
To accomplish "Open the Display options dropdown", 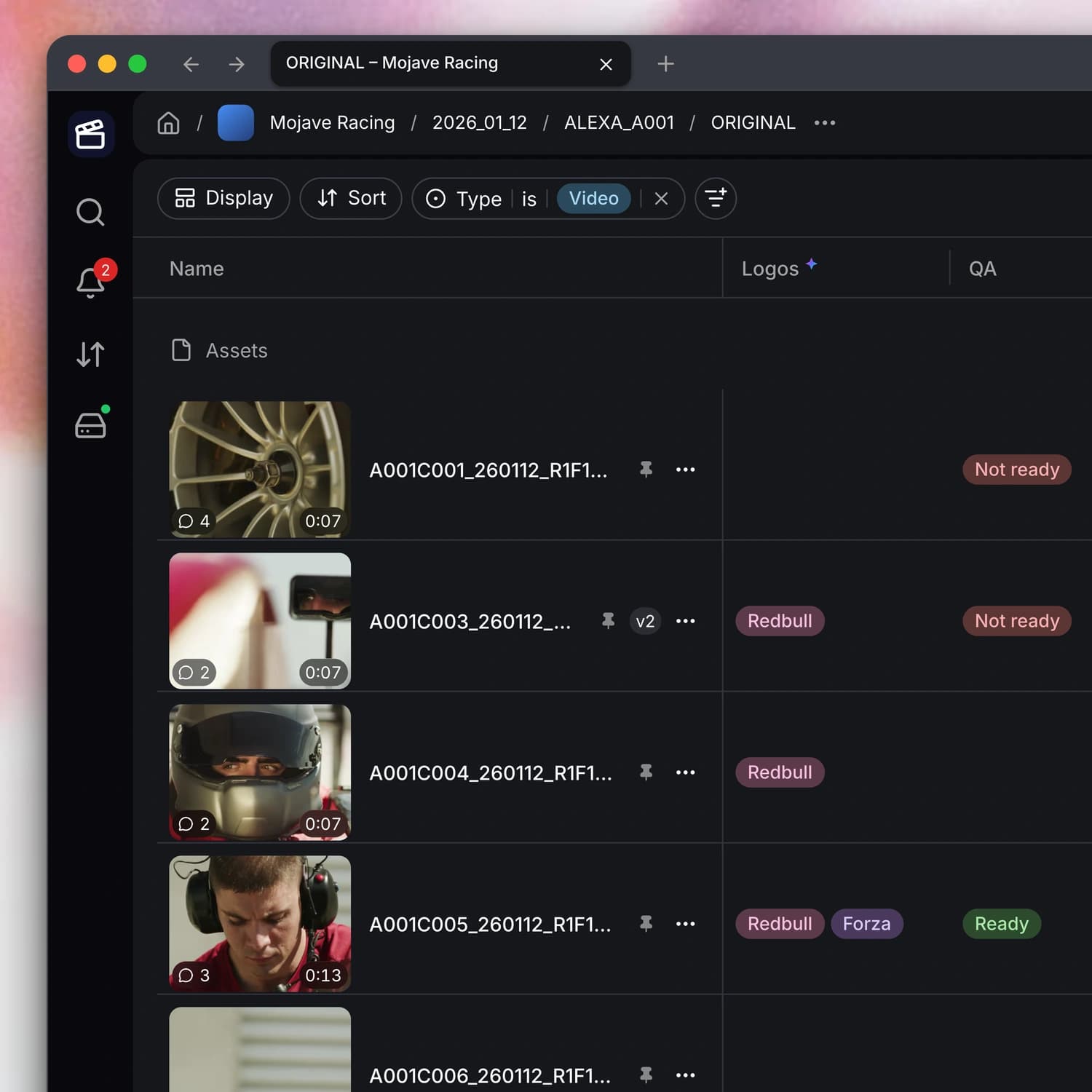I will point(223,198).
